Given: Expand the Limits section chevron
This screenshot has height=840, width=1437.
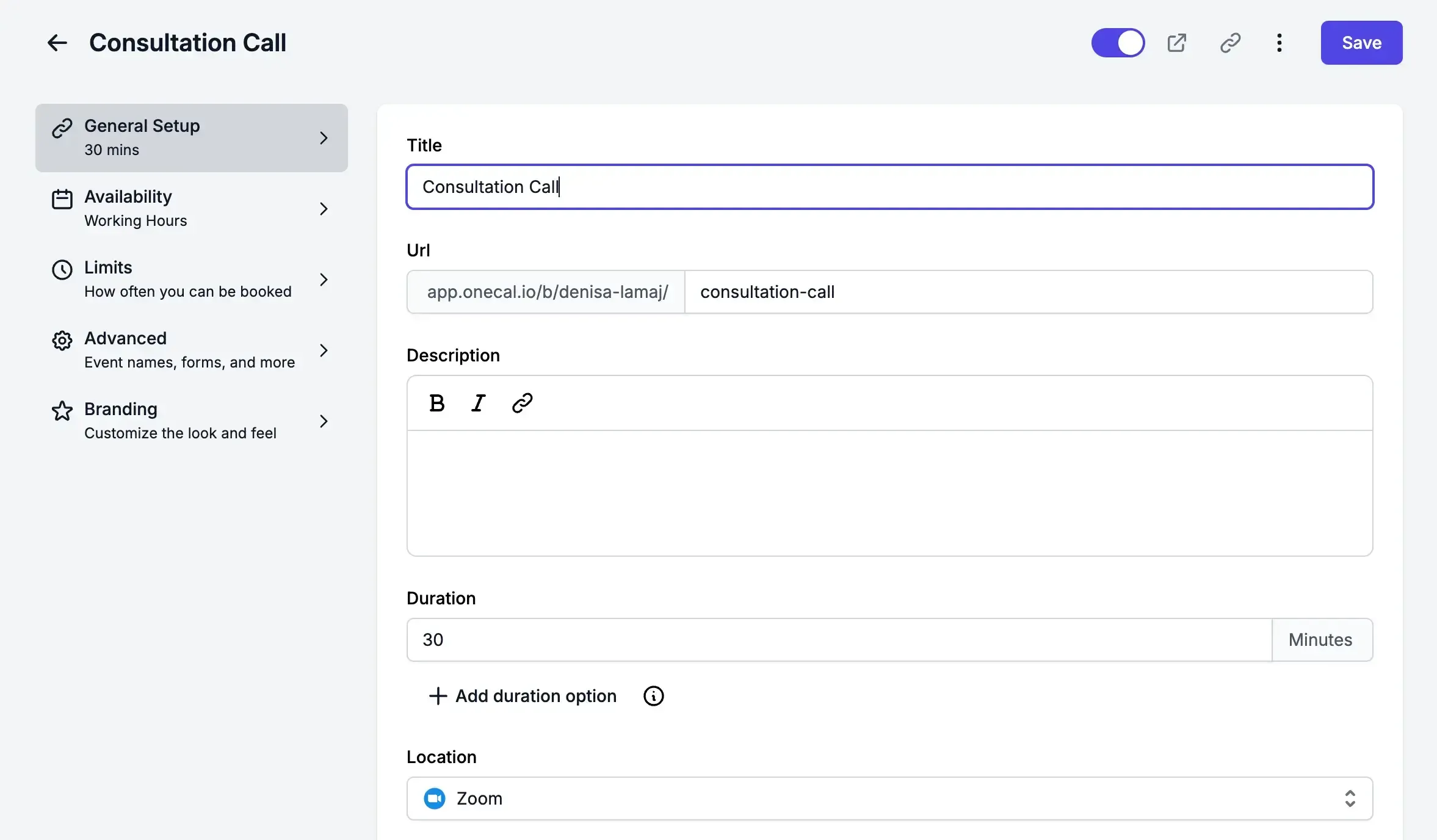Looking at the screenshot, I should 324,280.
